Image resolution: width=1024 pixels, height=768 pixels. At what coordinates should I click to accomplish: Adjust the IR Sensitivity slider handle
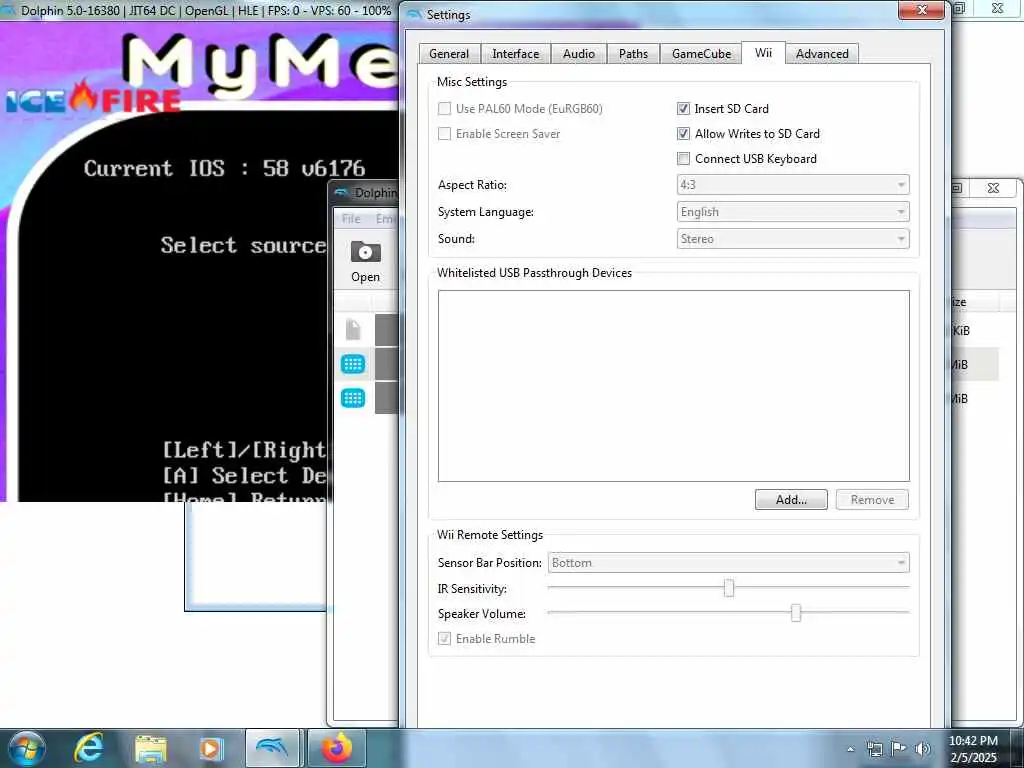729,588
